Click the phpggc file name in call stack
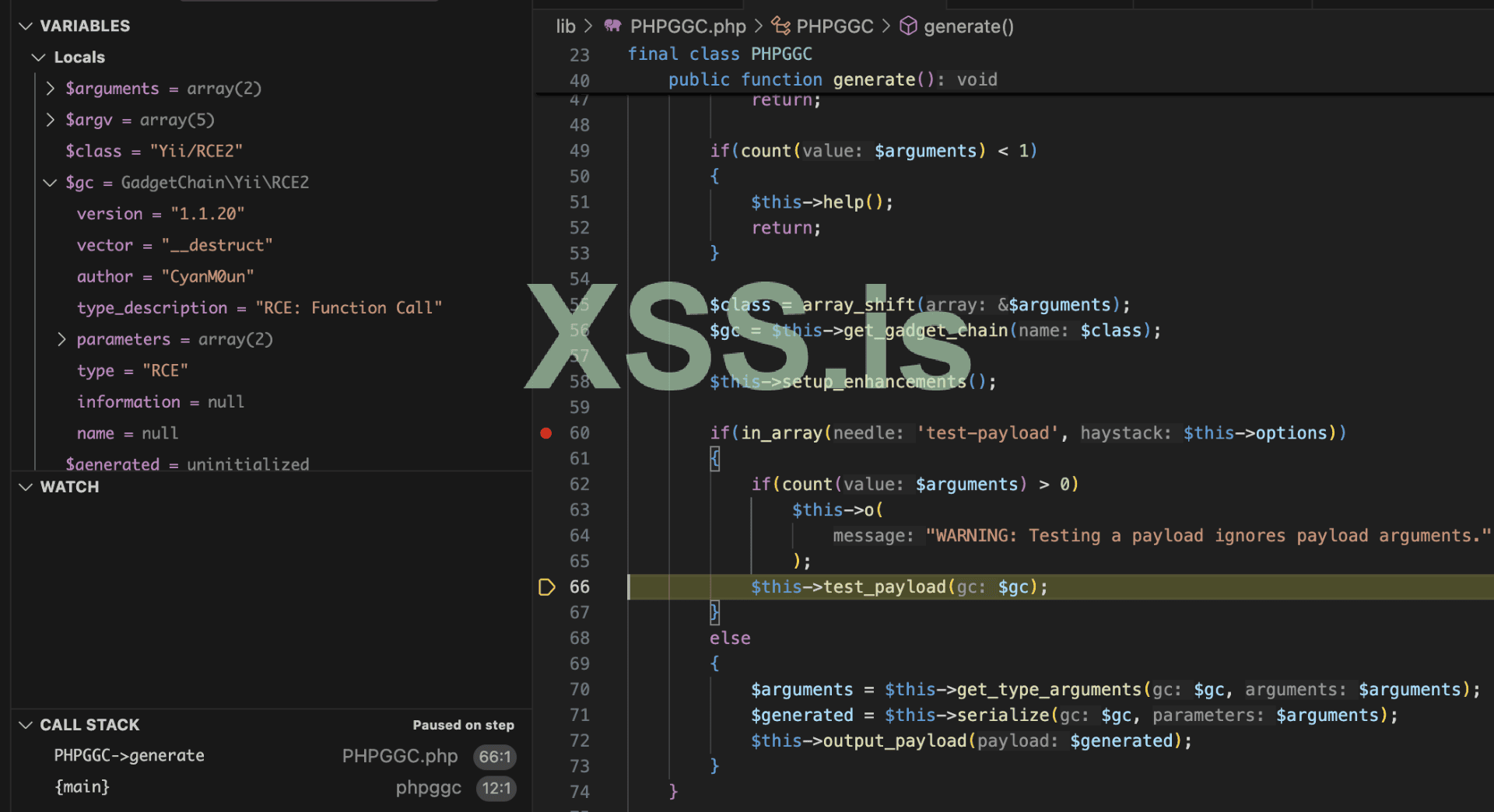 (x=429, y=788)
